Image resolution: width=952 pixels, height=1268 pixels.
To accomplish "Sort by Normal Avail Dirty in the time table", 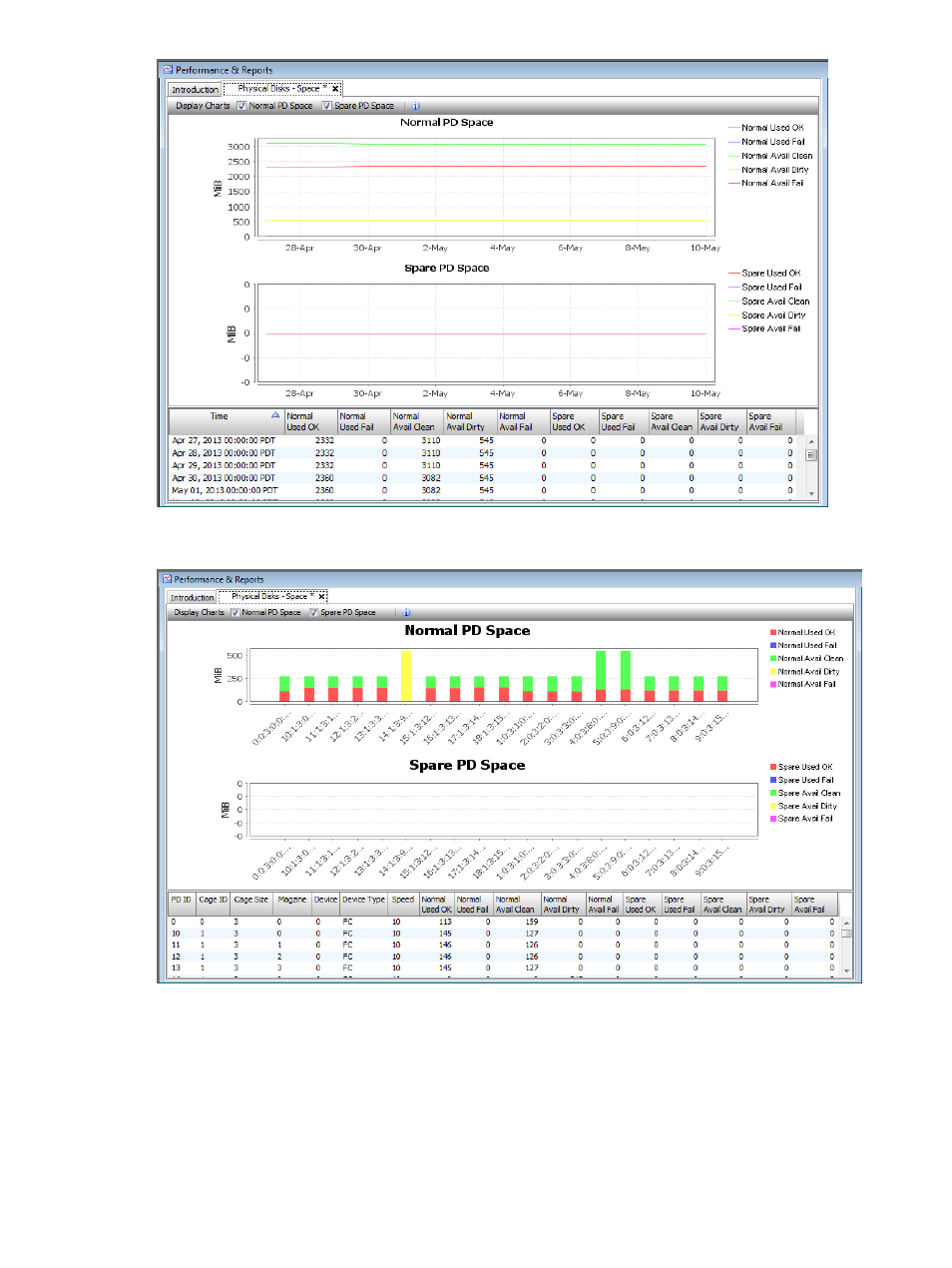I will pos(470,421).
